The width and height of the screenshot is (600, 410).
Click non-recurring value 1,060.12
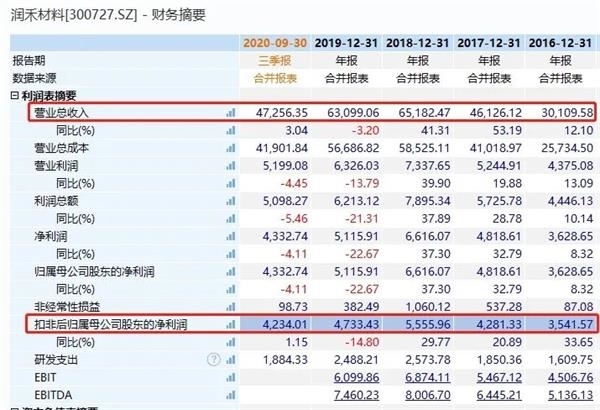click(x=428, y=307)
